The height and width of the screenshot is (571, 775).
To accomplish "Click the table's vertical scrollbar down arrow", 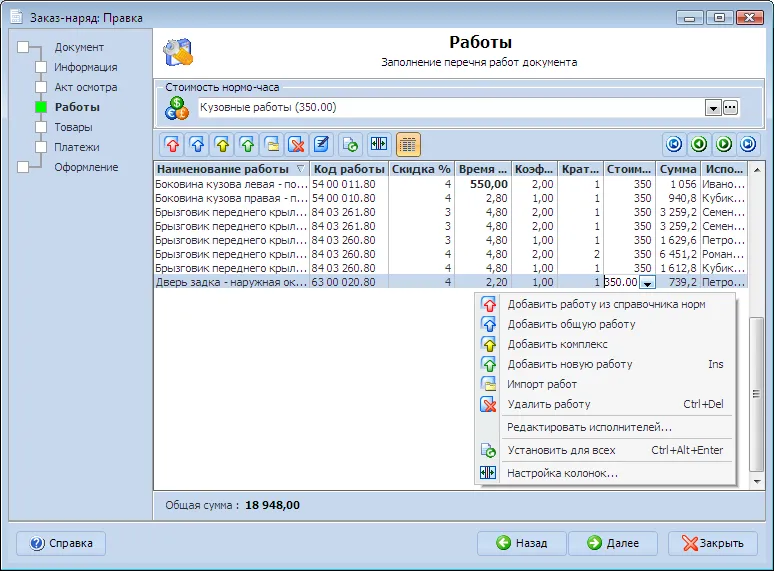I will (757, 482).
